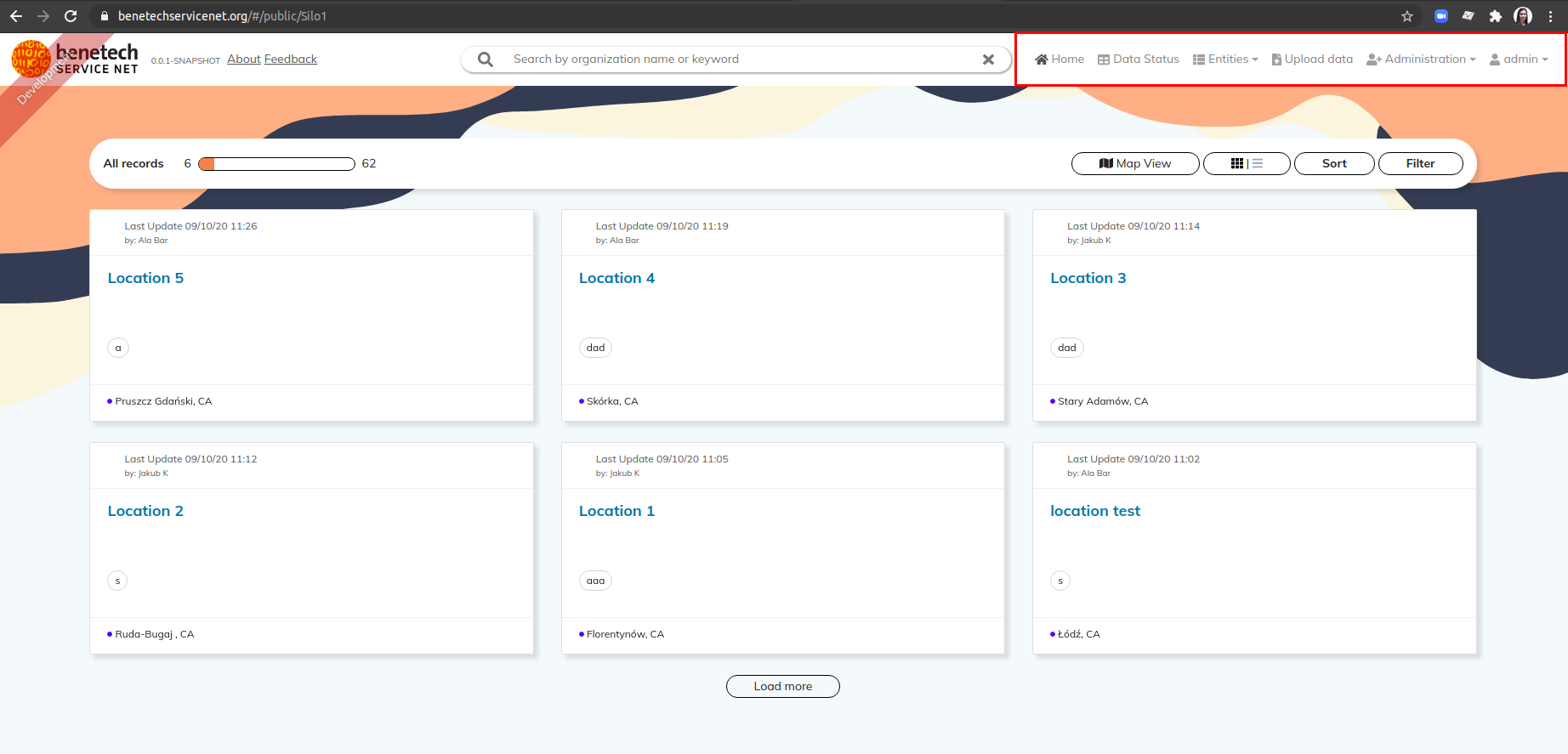Open the Chrome three-dot menu
The width and height of the screenshot is (1568, 754).
[x=1551, y=16]
